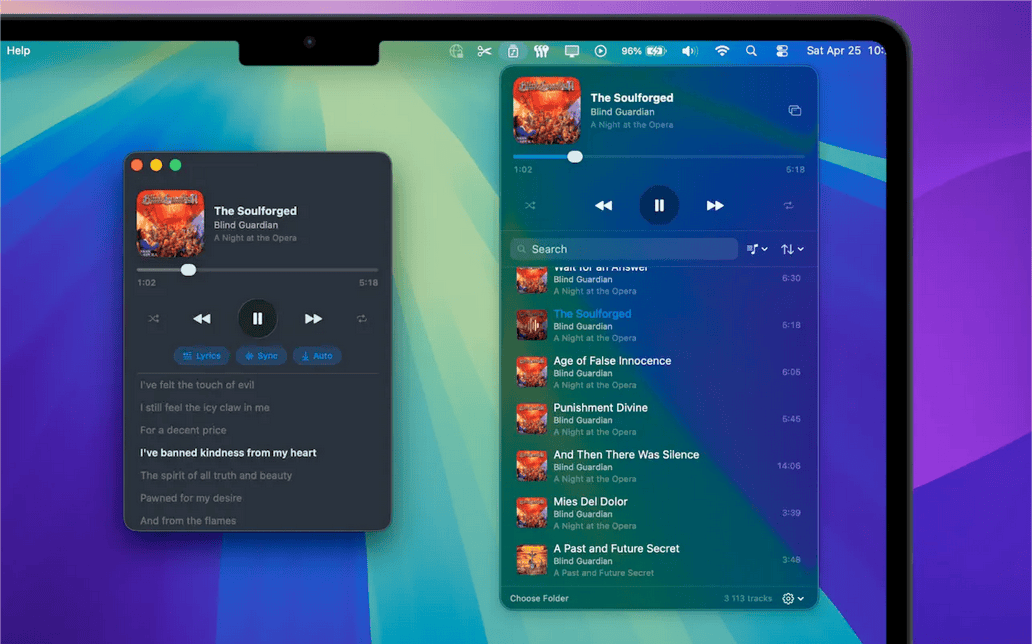Click artist Blind Guardian in mini player header
Viewport: 1032px width, 644px height.
click(x=245, y=225)
